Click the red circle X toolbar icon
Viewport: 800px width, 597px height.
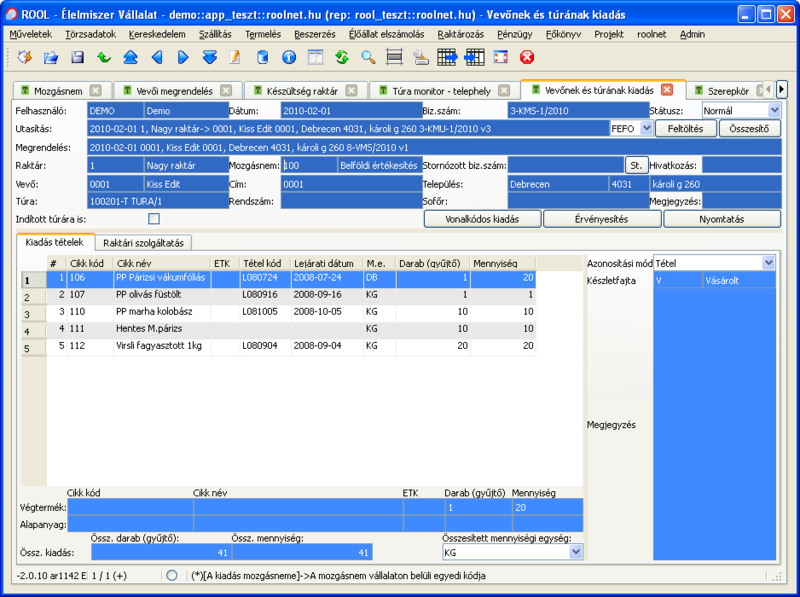(527, 57)
